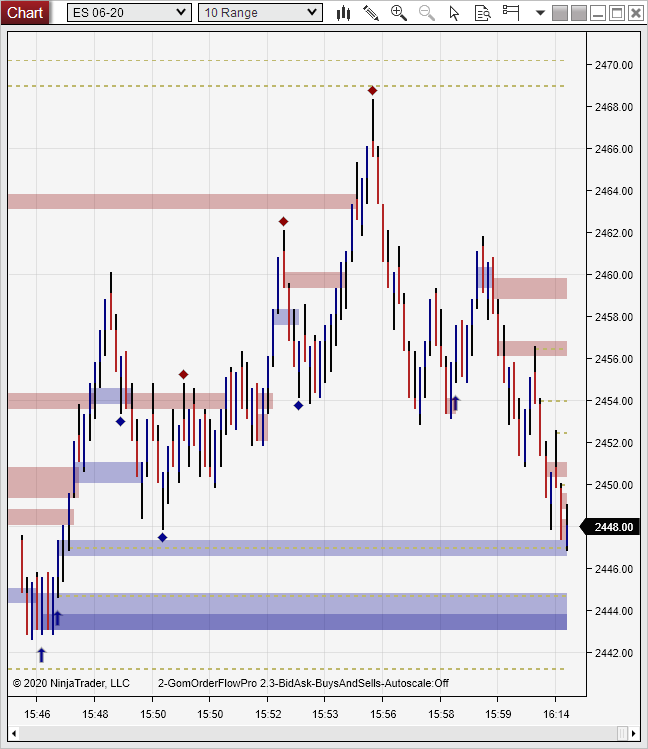The width and height of the screenshot is (648, 749).
Task: Click the long red zone at 2463.50
Action: 182,202
